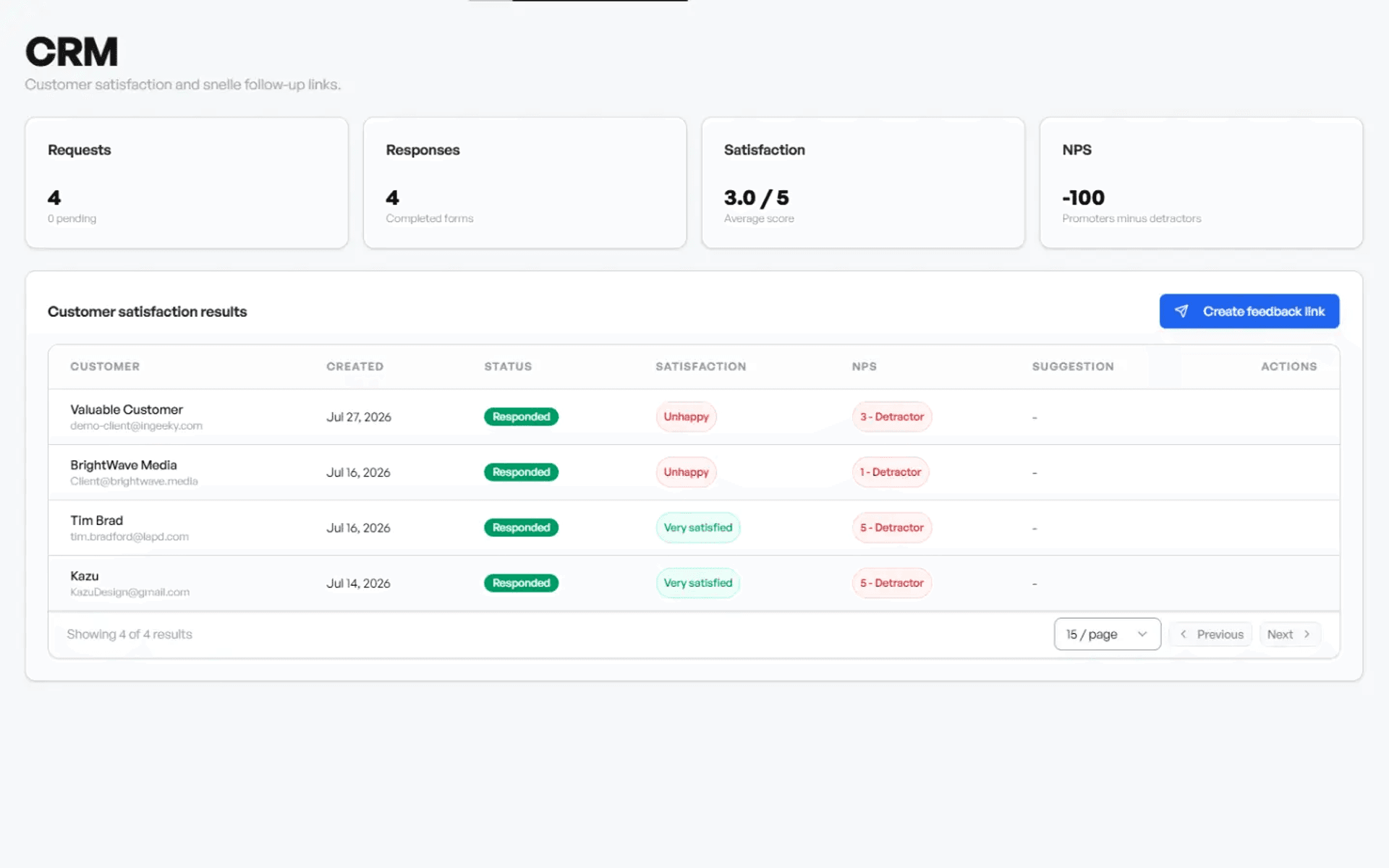Image resolution: width=1389 pixels, height=868 pixels.
Task: Click Very satisfied badge for Tim Brad
Action: [x=698, y=527]
